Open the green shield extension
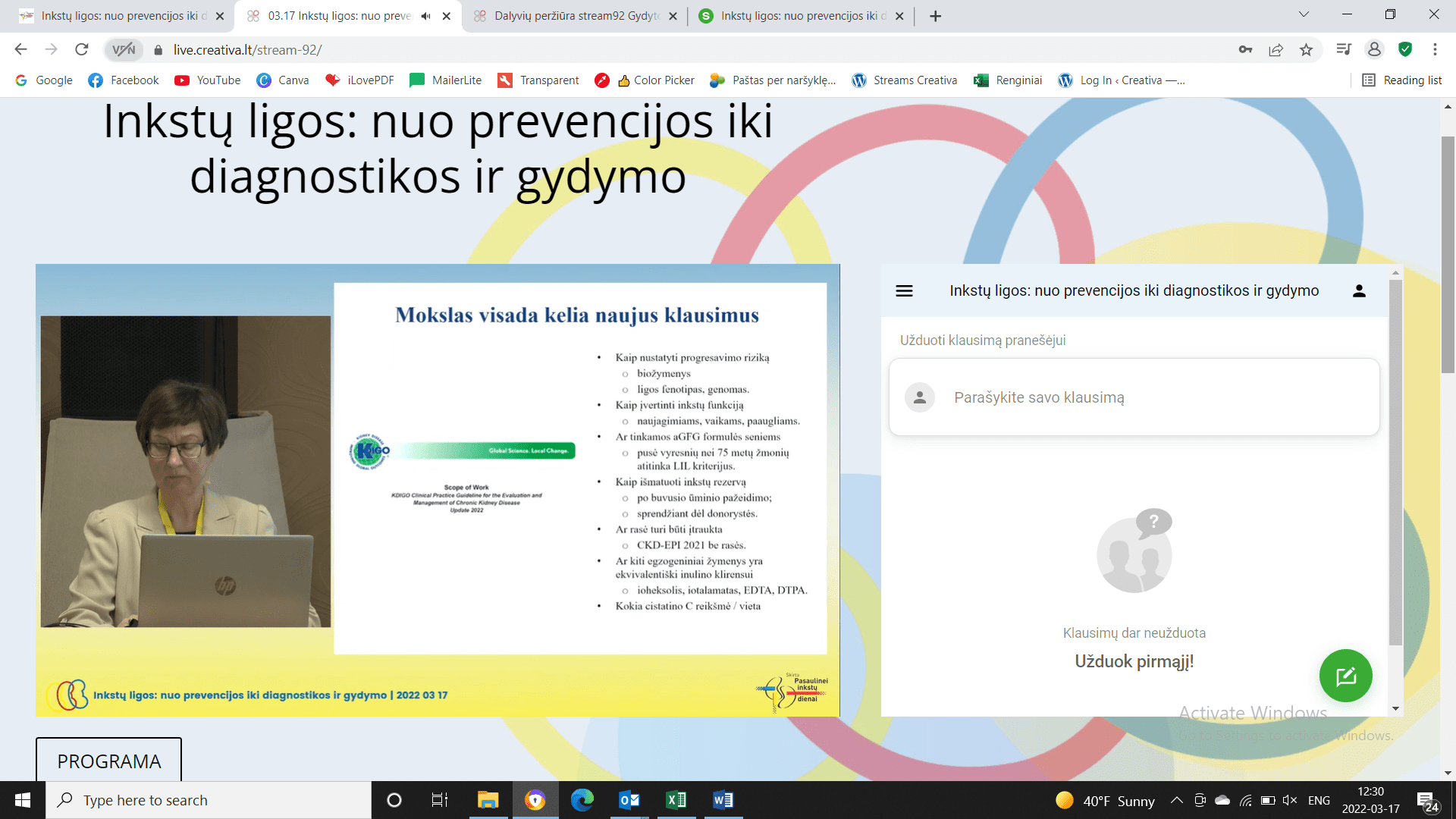This screenshot has height=819, width=1456. (1405, 49)
